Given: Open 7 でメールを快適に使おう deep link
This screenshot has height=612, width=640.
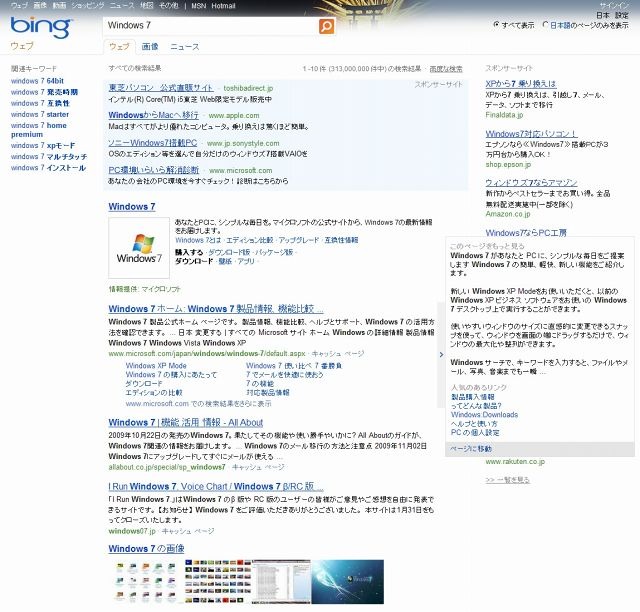Looking at the screenshot, I should coord(284,375).
